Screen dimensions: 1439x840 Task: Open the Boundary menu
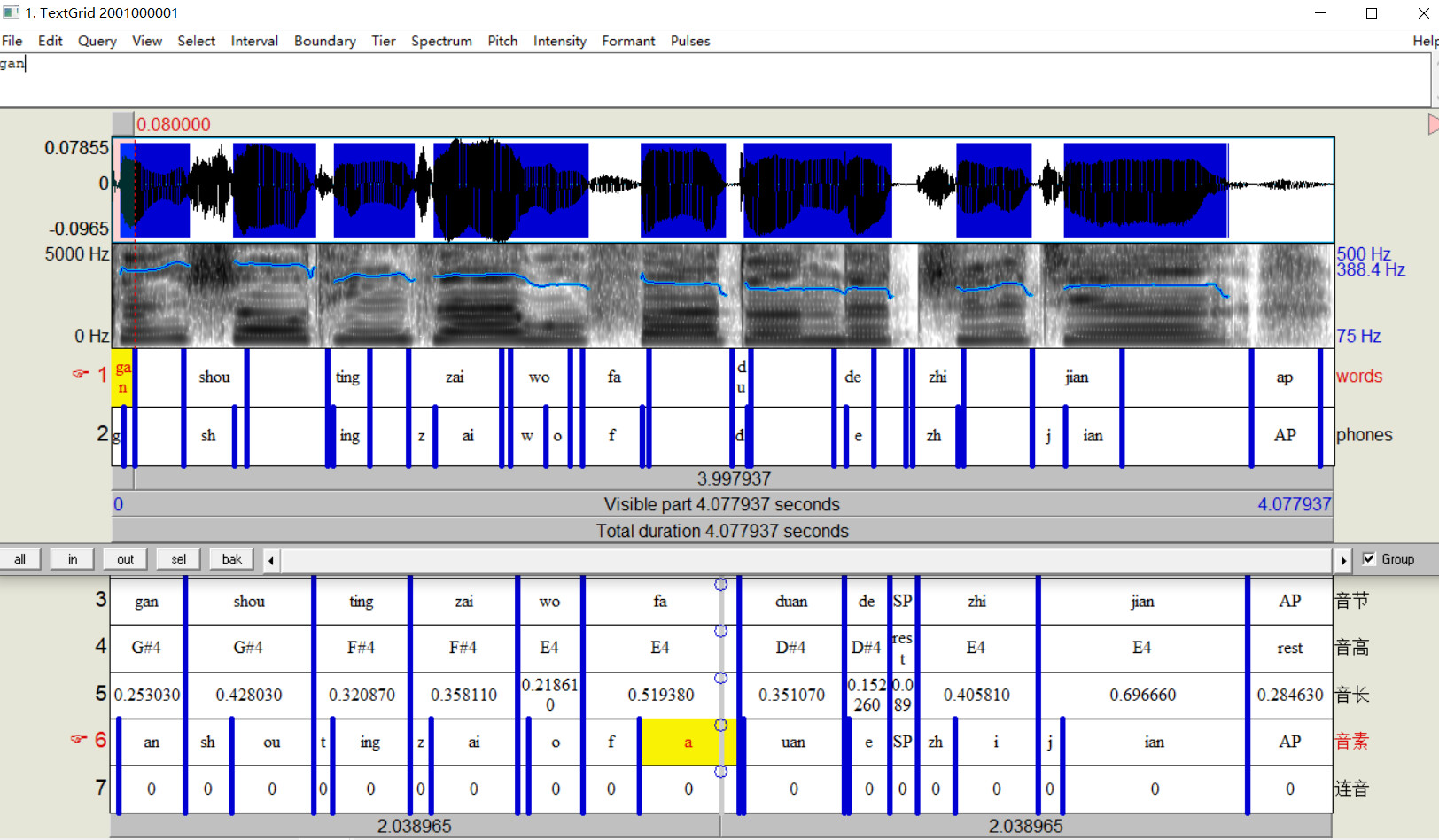pyautogui.click(x=325, y=41)
